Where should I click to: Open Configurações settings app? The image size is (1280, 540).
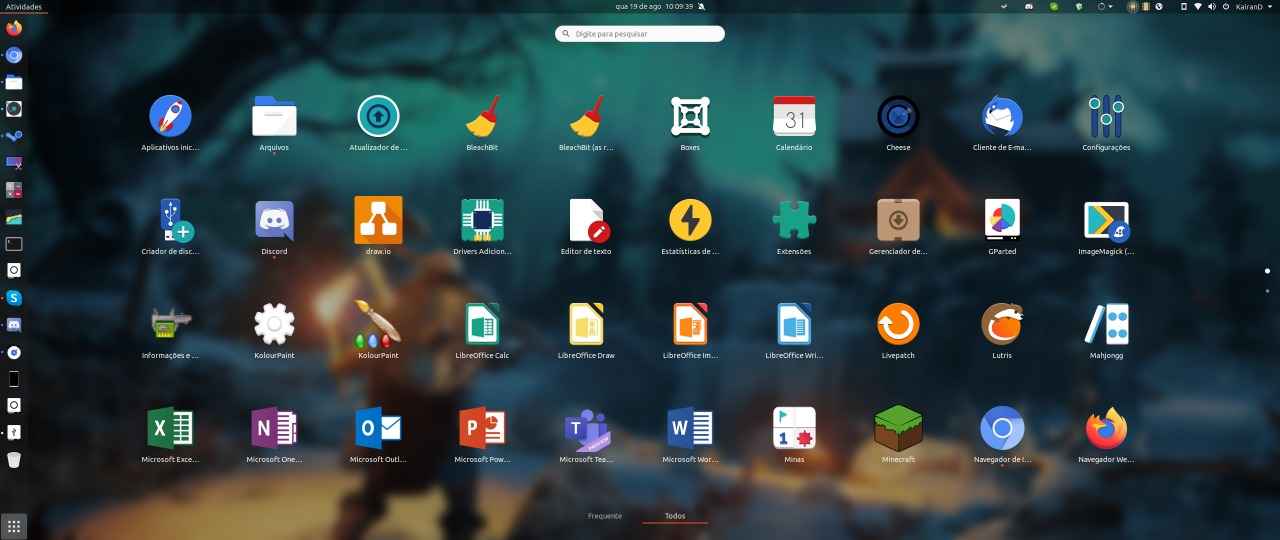(x=1106, y=116)
